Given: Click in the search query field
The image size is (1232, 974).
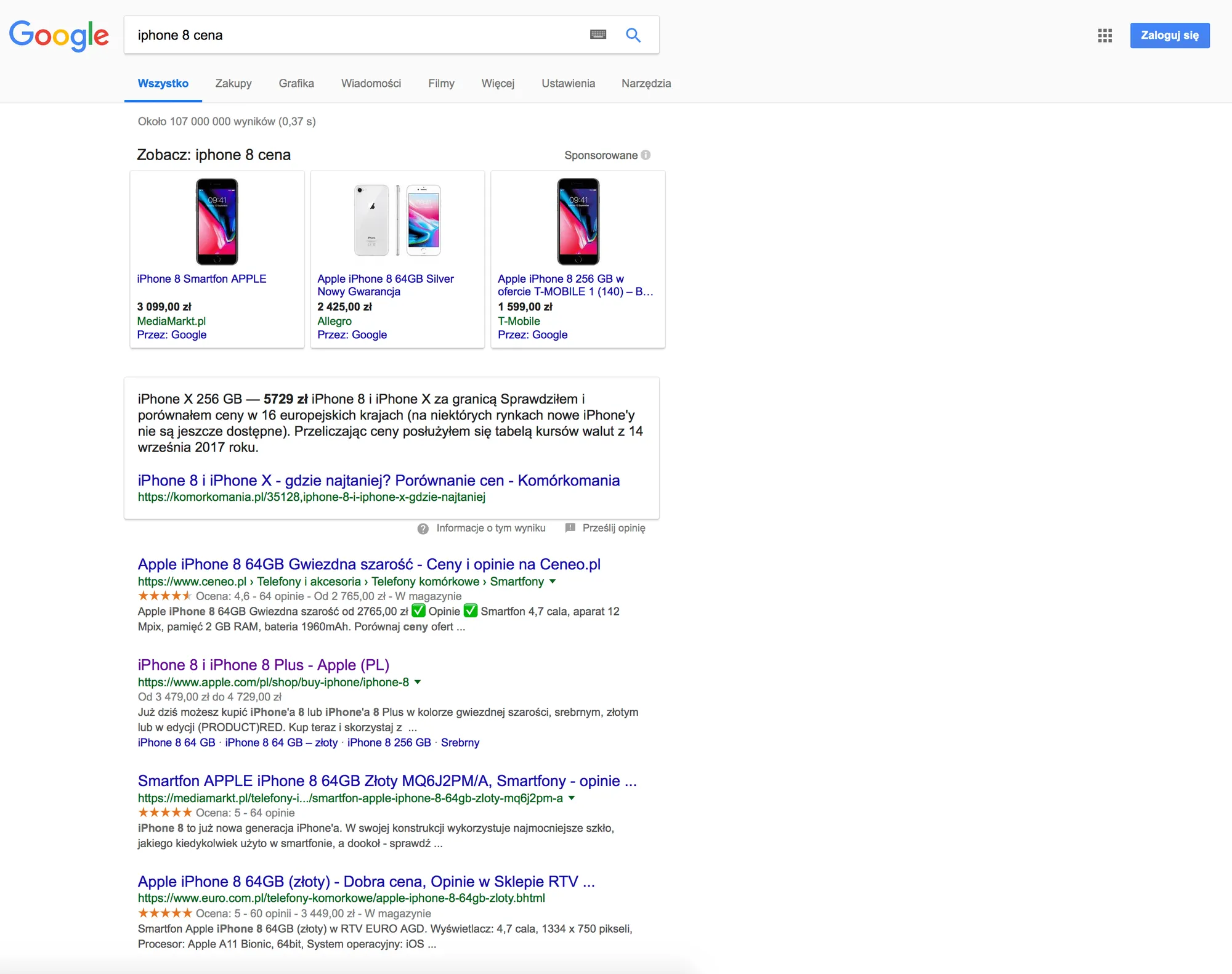Looking at the screenshot, I should (357, 35).
